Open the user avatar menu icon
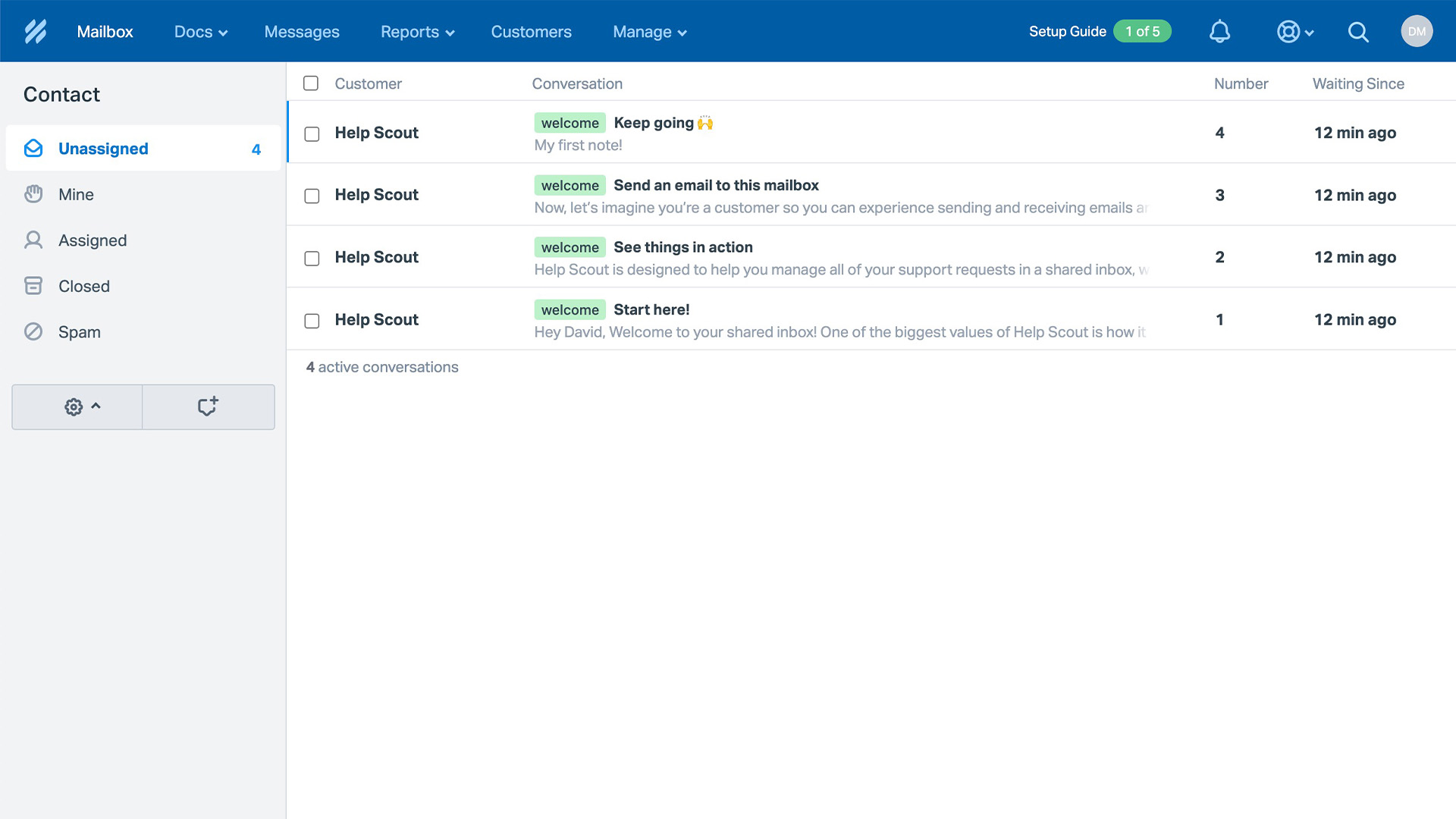This screenshot has width=1456, height=819. tap(1417, 31)
